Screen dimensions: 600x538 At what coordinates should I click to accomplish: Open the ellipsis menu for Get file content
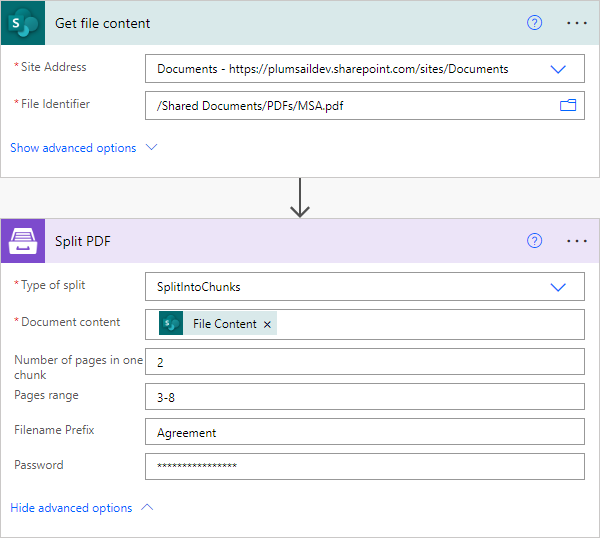(577, 23)
